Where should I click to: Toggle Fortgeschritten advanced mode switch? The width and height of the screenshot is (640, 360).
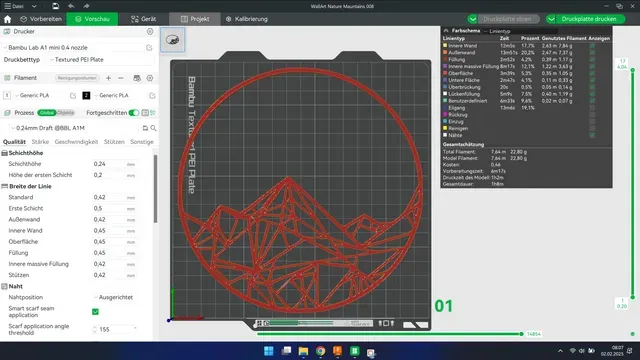(133, 113)
